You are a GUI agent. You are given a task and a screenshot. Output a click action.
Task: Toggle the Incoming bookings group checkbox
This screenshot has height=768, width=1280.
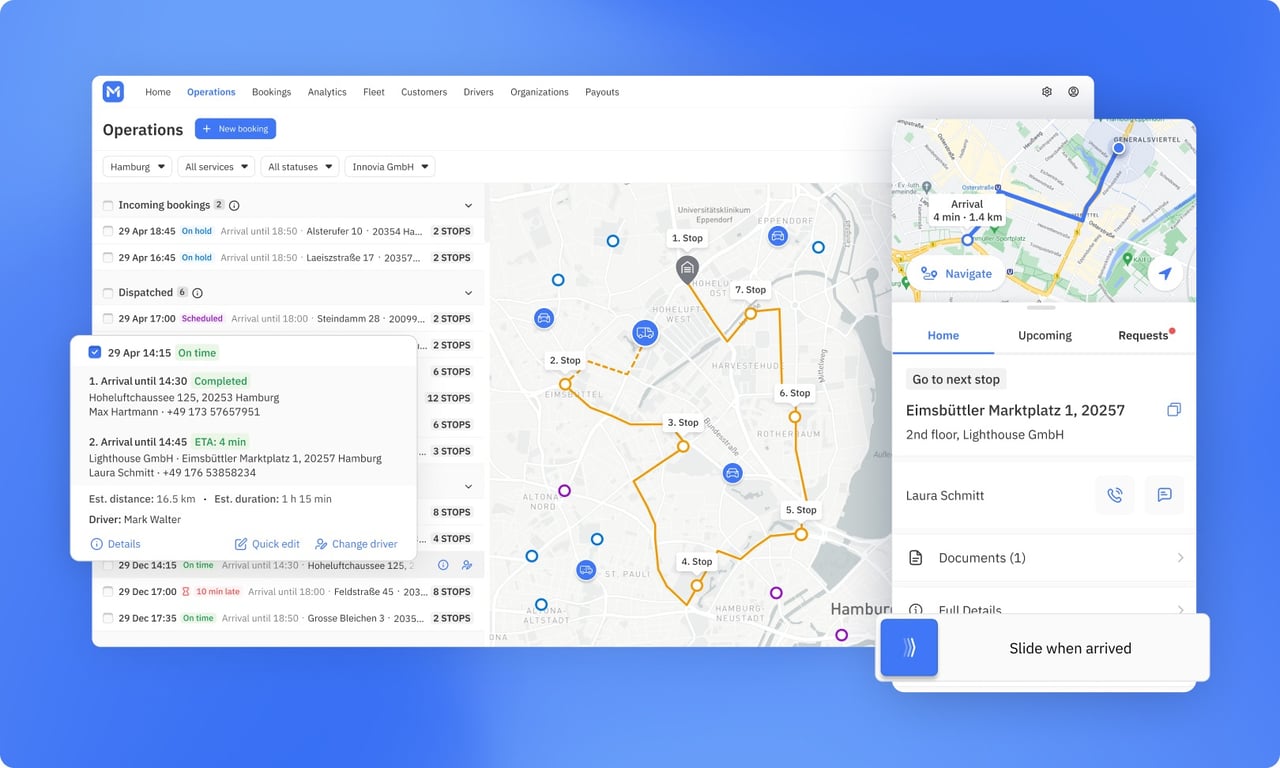point(108,205)
